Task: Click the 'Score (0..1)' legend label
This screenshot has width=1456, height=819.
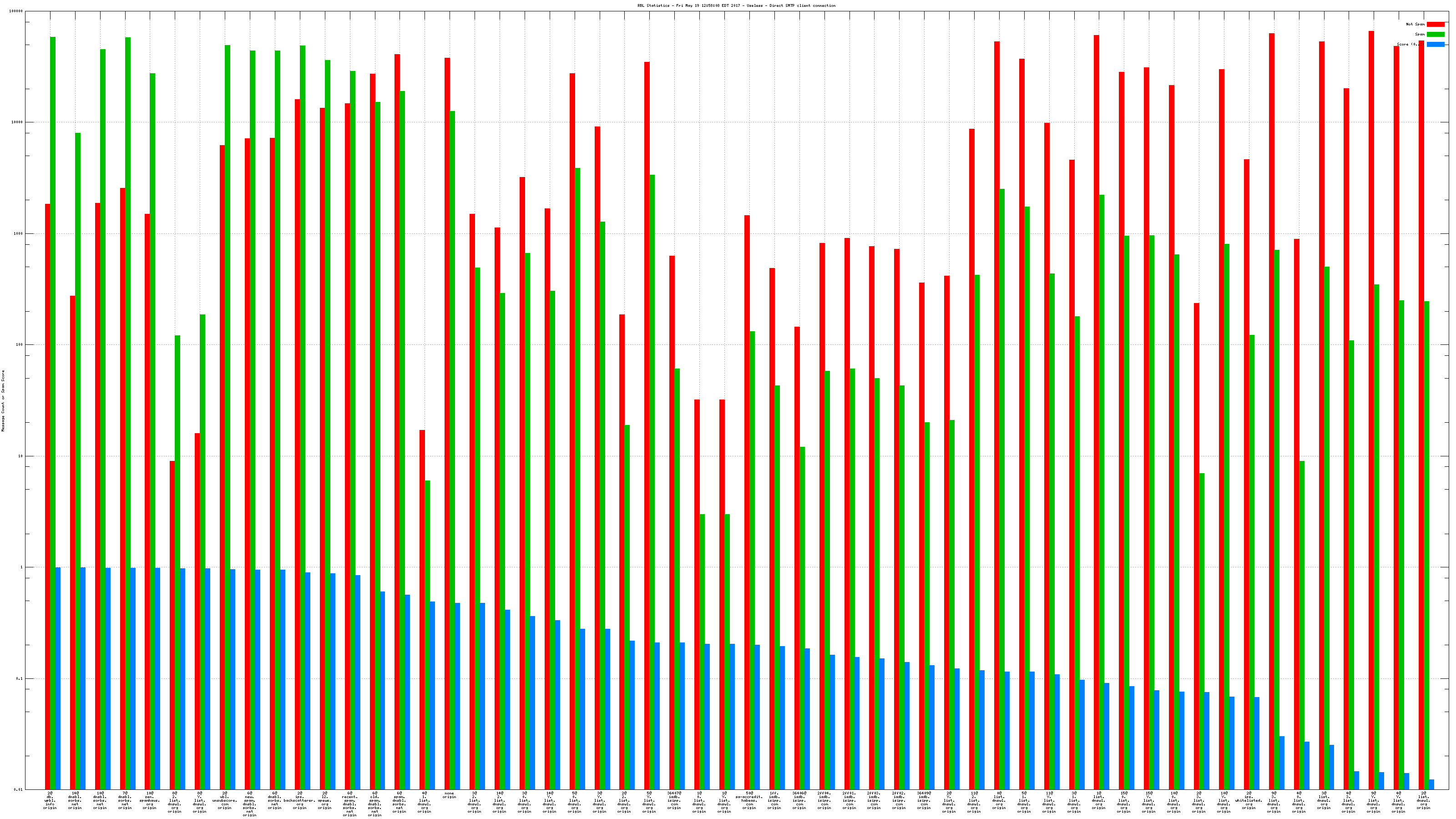Action: pos(1410,44)
